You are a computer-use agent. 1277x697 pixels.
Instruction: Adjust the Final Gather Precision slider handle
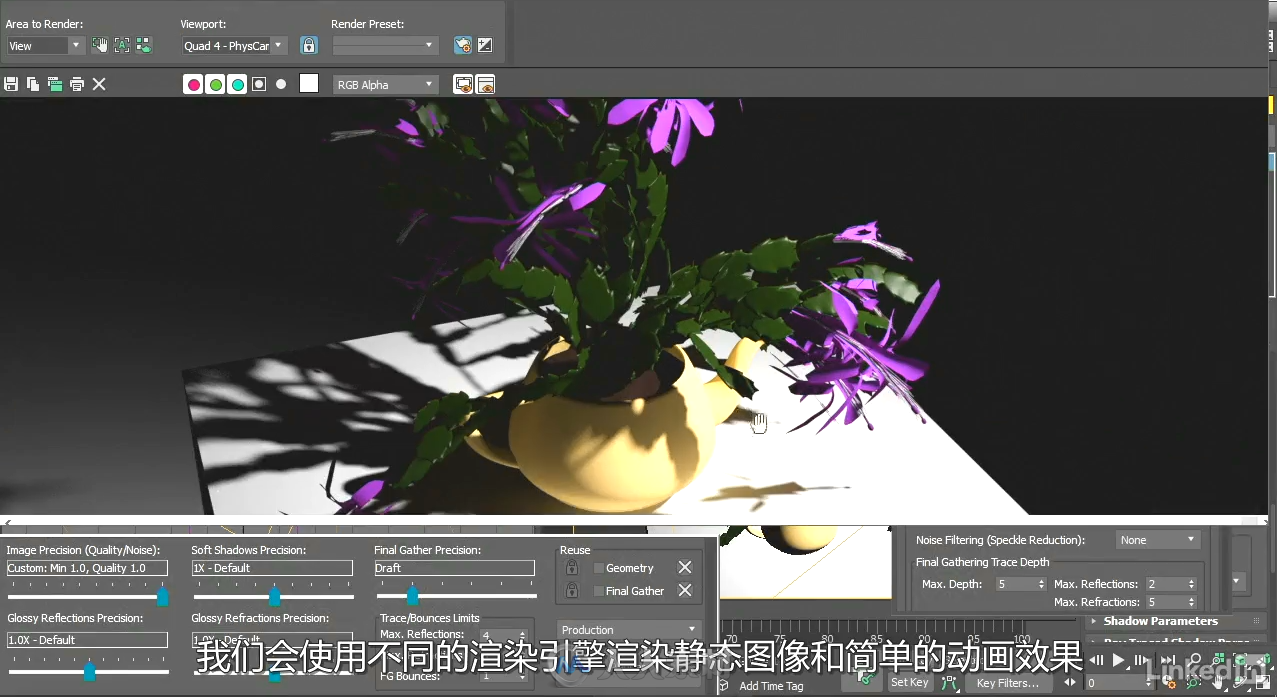(x=411, y=597)
